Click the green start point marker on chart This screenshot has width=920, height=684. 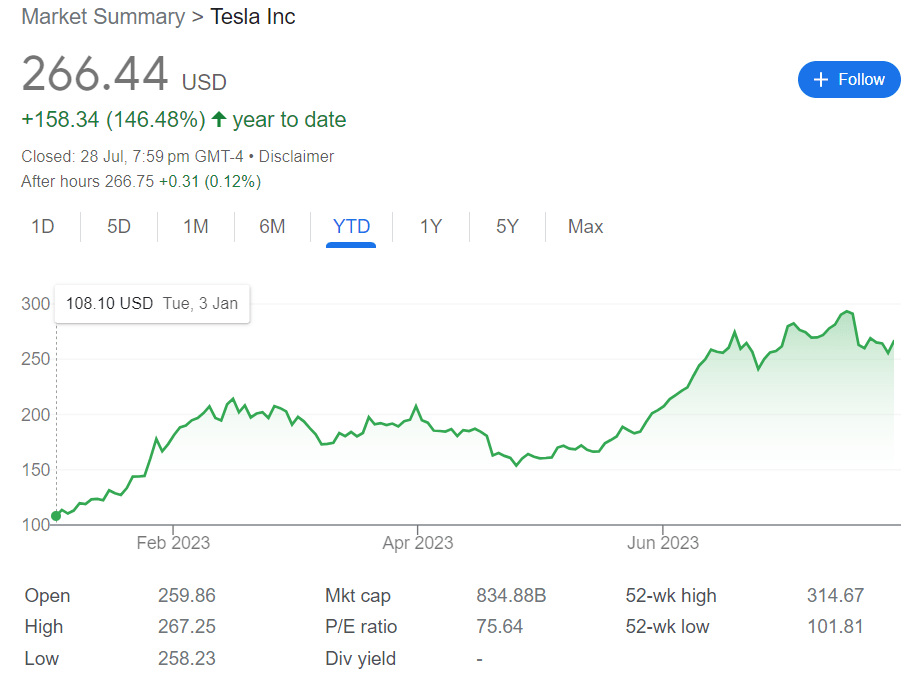(x=56, y=516)
